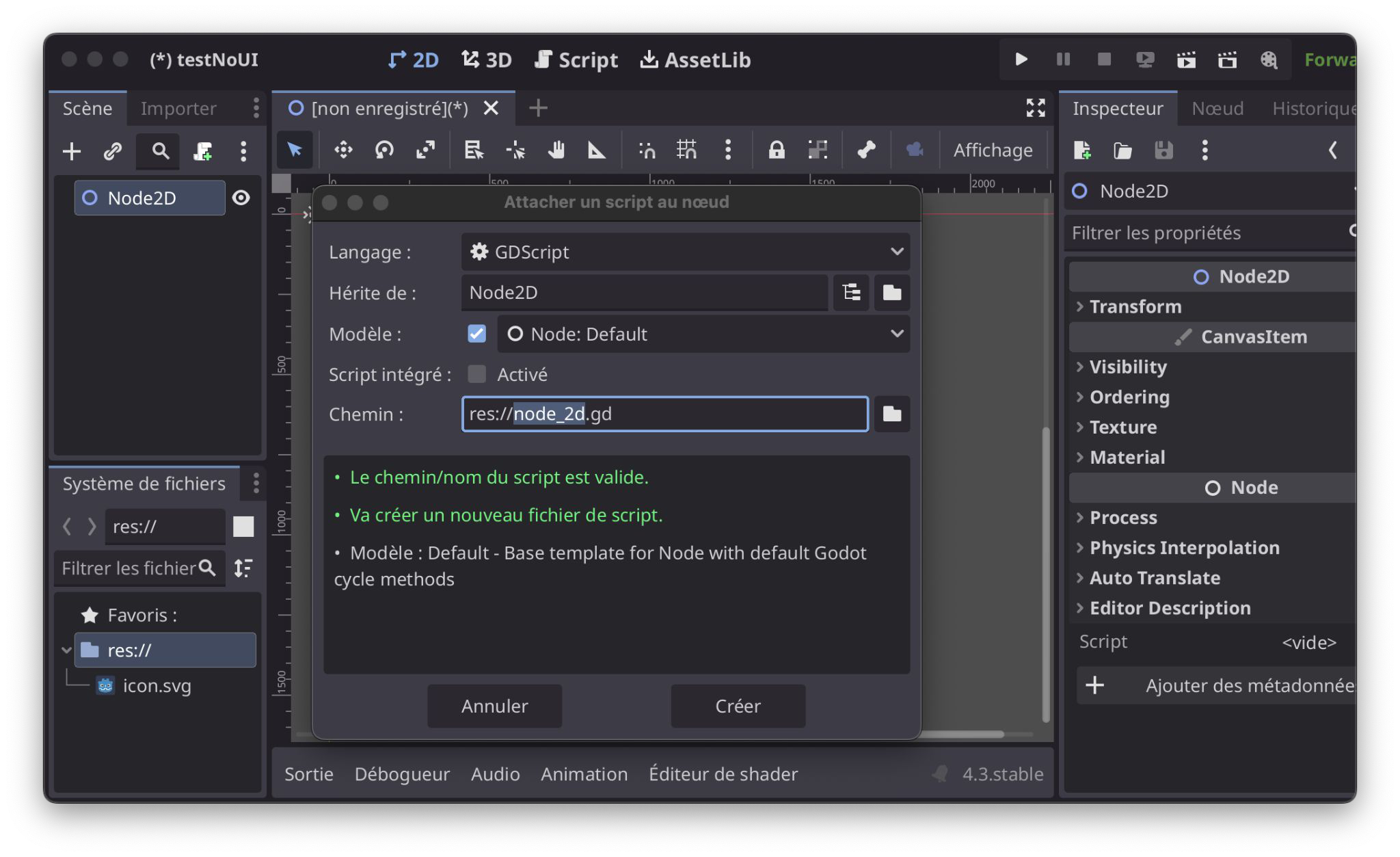Select the Pan Mode hand tool
1400x857 pixels.
[556, 150]
